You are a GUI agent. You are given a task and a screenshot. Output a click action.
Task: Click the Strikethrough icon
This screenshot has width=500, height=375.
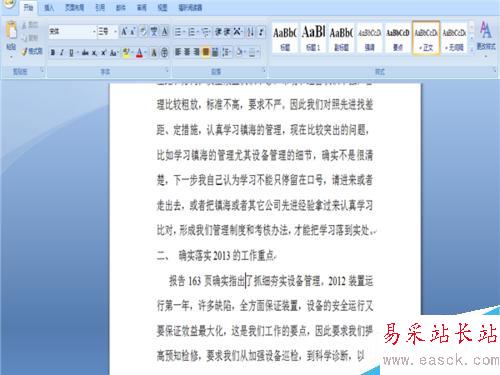[x=85, y=53]
